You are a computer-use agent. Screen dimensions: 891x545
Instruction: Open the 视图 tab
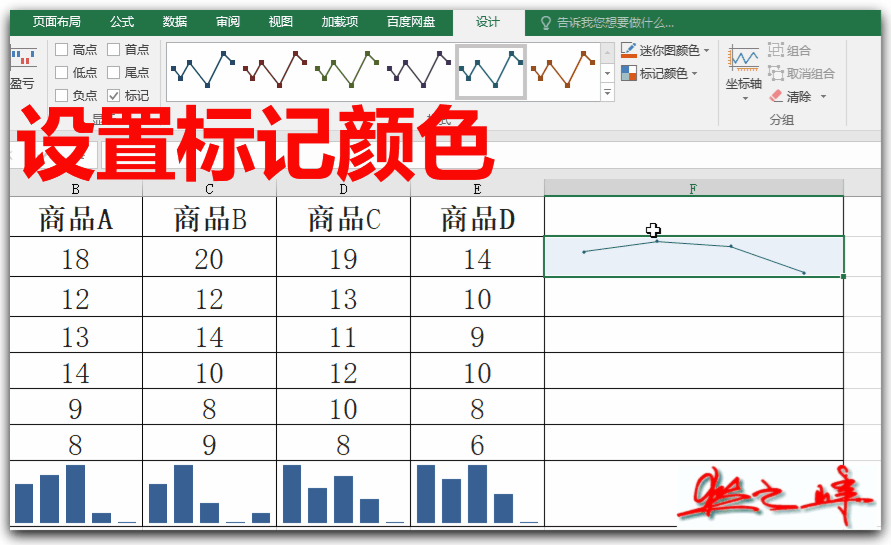[280, 22]
